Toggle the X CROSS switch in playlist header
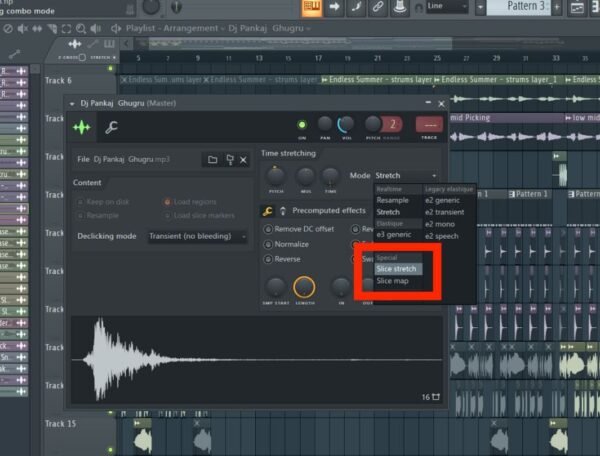This screenshot has height=456, width=600. (82, 57)
